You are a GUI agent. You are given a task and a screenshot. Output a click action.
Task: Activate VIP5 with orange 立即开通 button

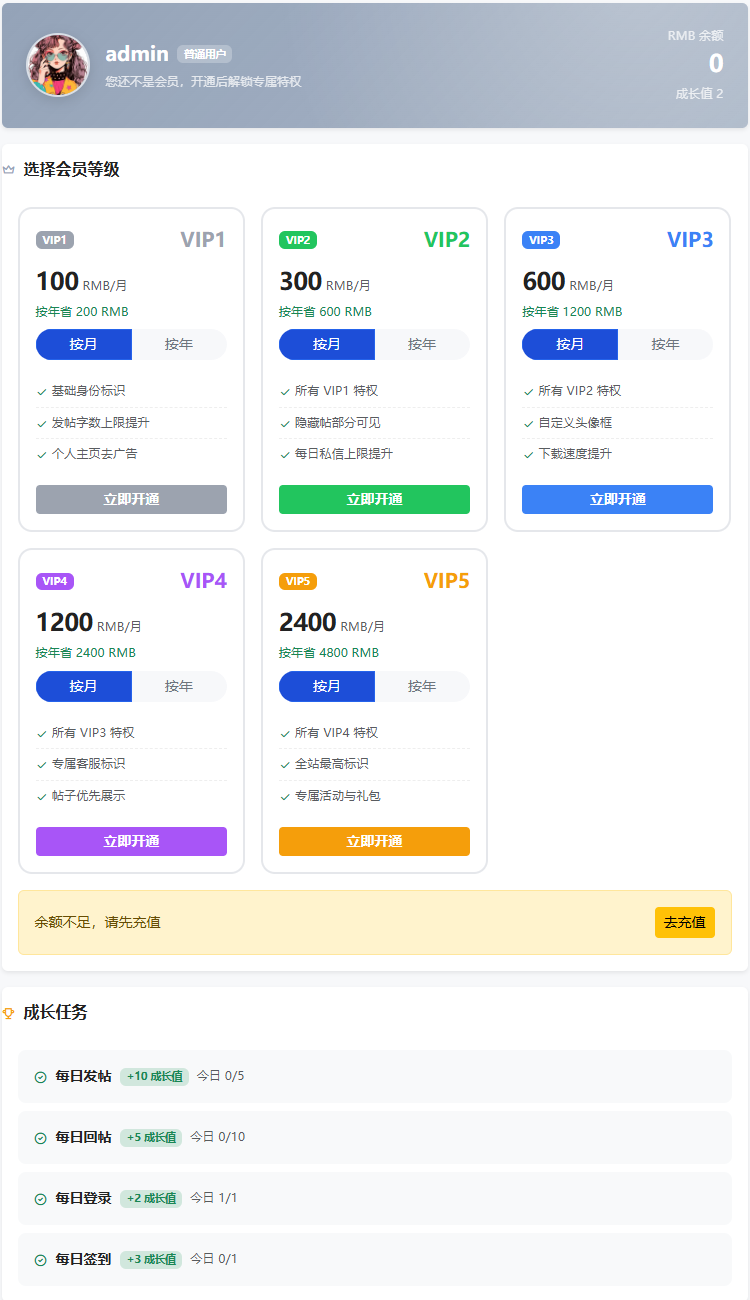click(x=374, y=841)
